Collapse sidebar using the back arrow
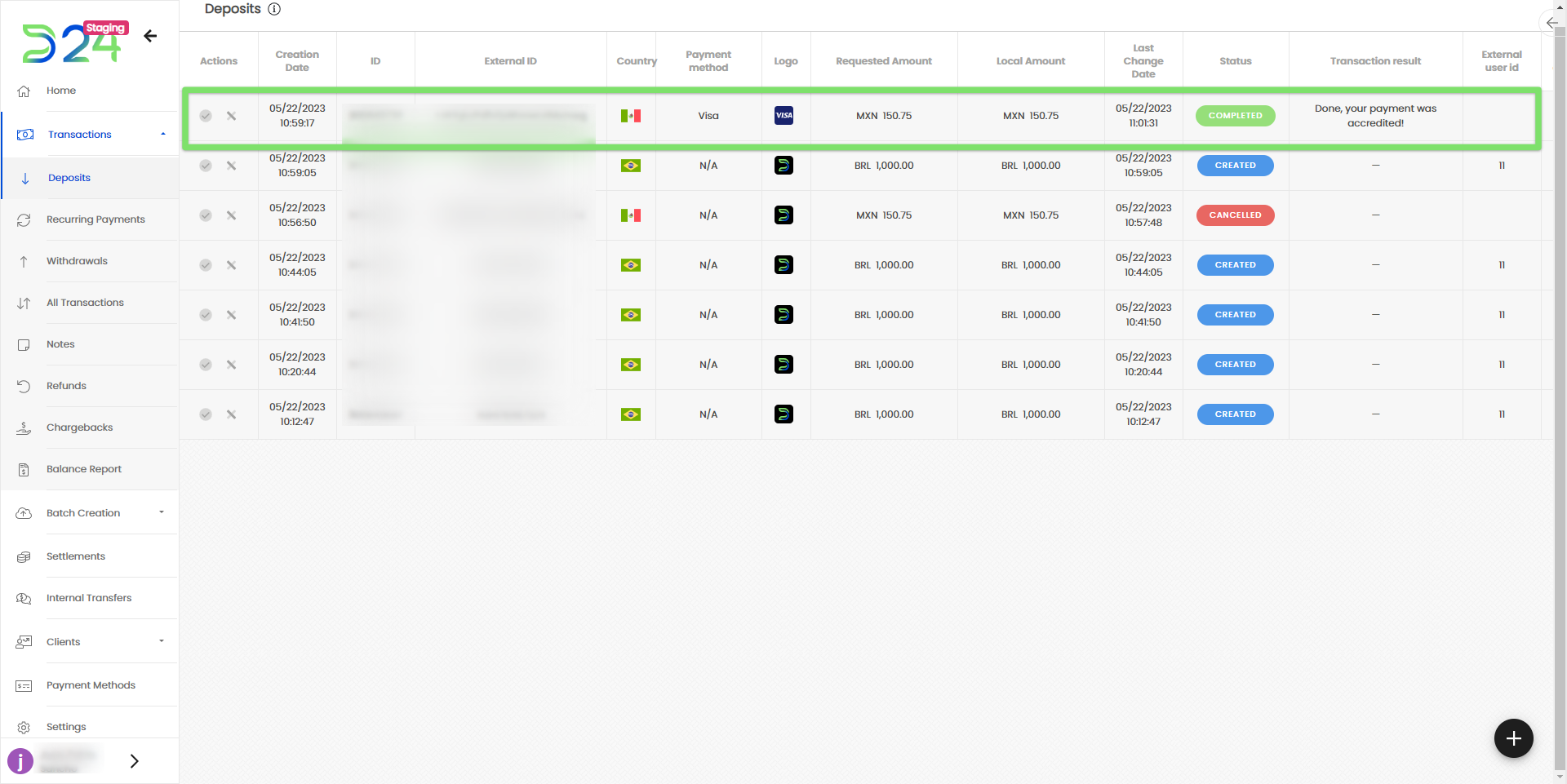The image size is (1567, 784). (150, 36)
